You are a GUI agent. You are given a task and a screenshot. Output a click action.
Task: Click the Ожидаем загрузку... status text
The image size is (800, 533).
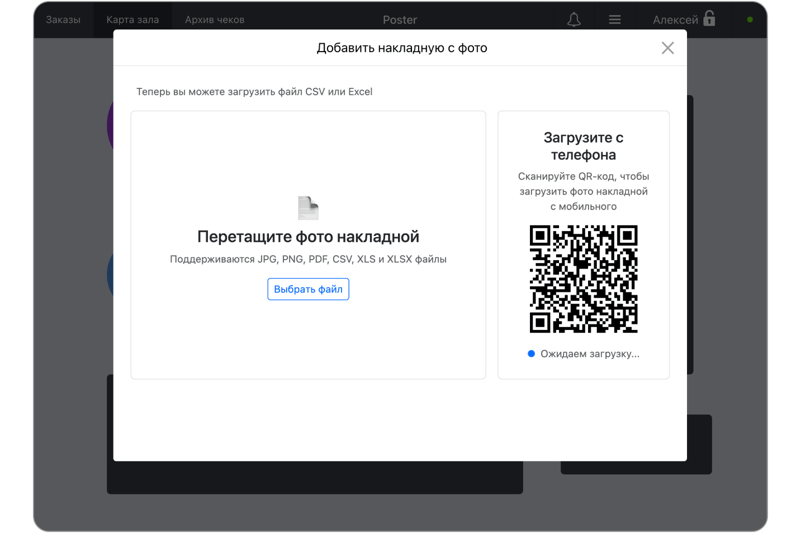tap(590, 354)
